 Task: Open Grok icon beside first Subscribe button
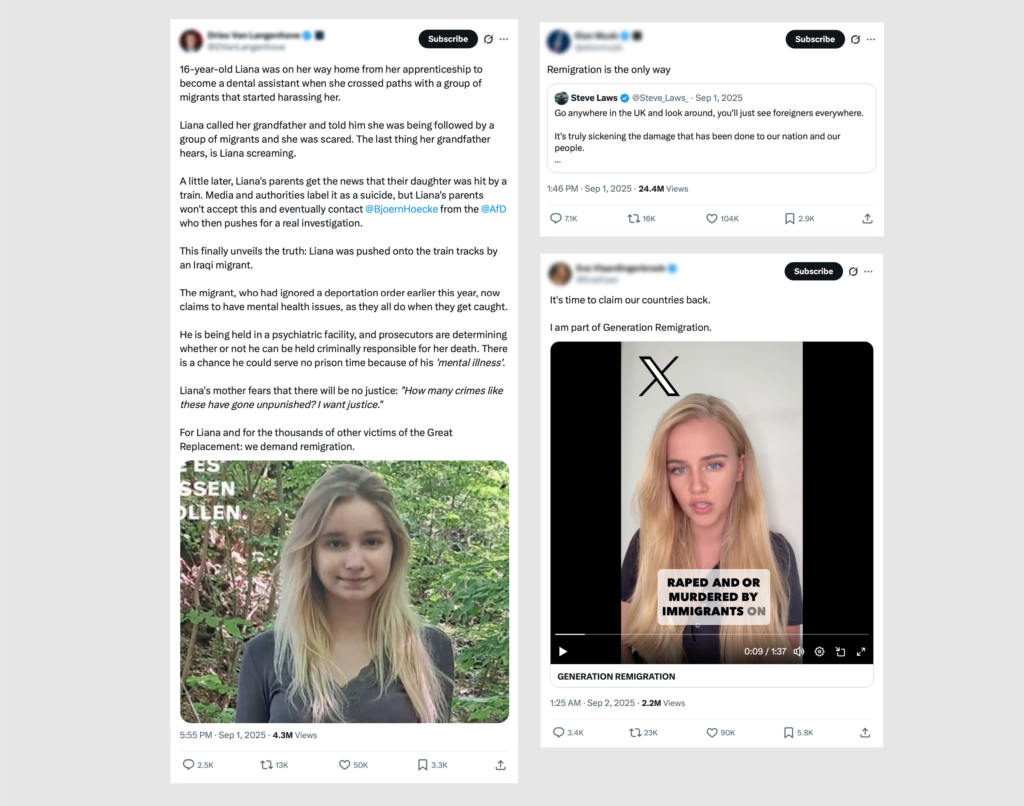[488, 39]
